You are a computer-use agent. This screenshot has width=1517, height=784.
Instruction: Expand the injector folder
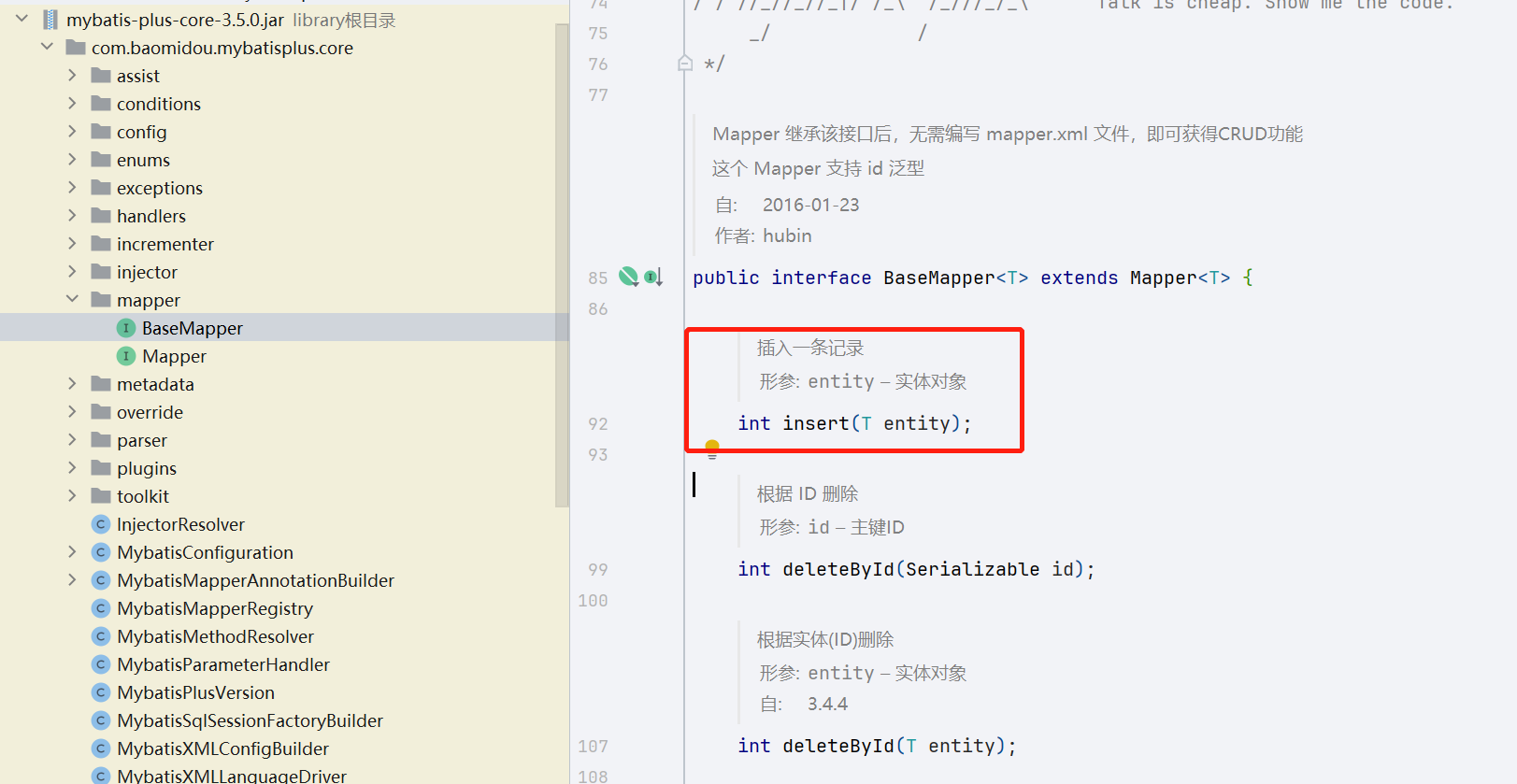click(72, 271)
